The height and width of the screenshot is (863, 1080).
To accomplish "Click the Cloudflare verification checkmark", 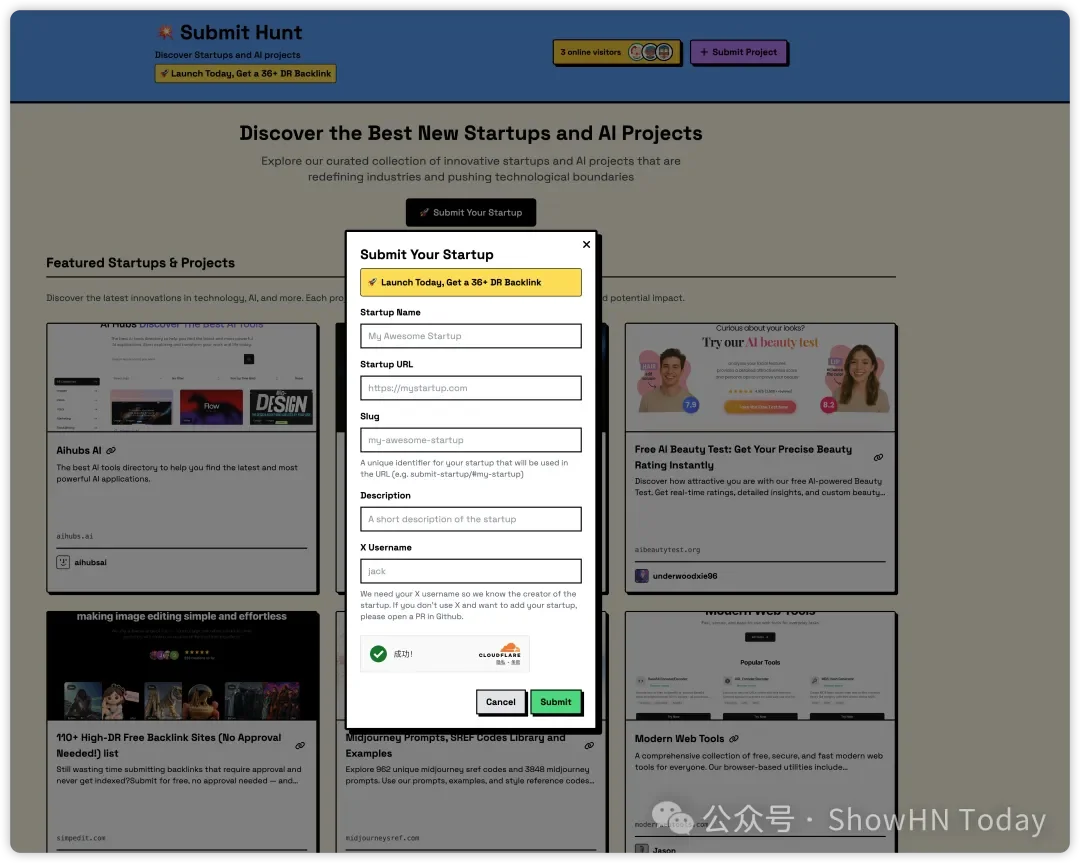I will (x=378, y=653).
